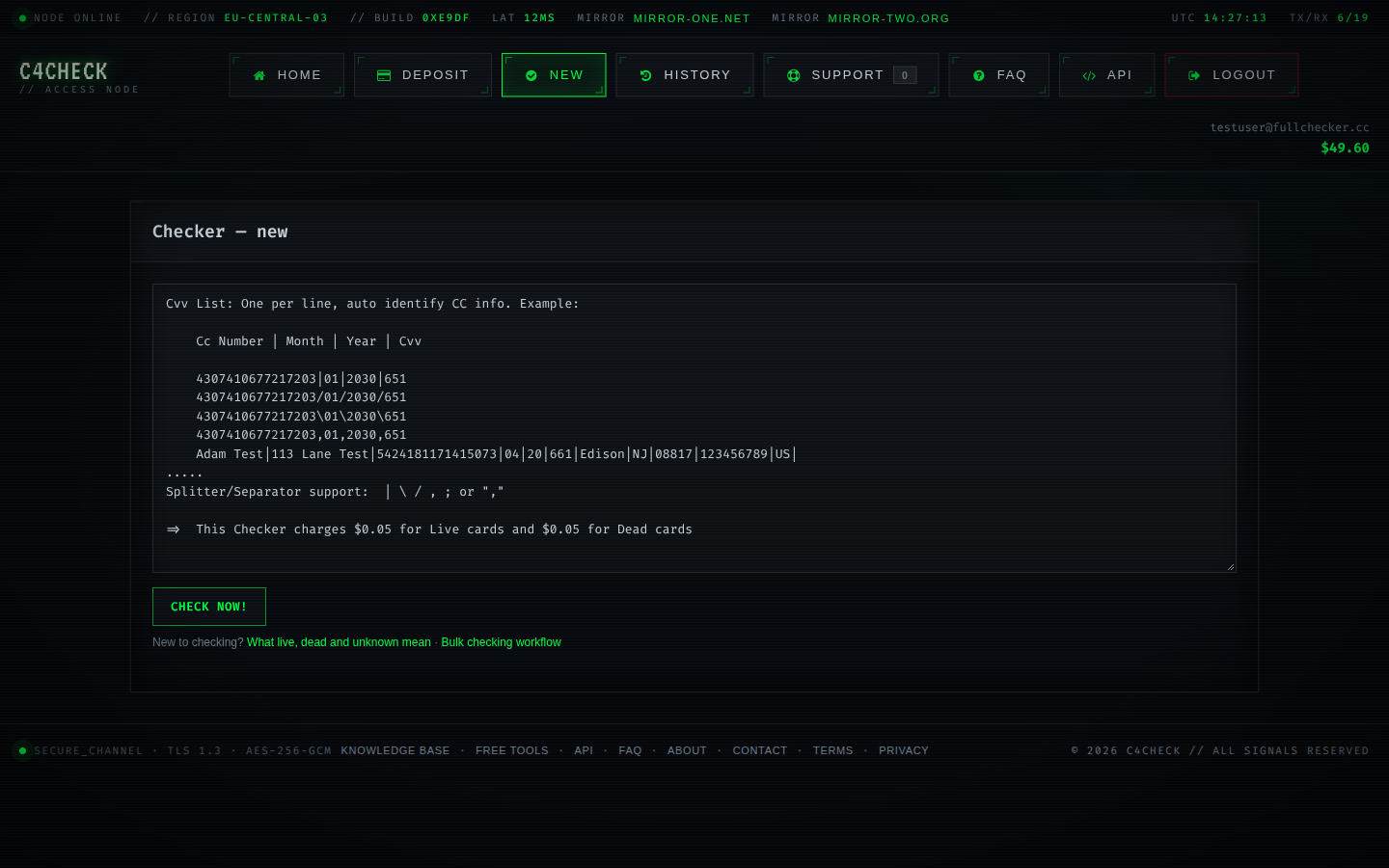Click the footer FAQ link
The image size is (1389, 868).
pos(630,750)
